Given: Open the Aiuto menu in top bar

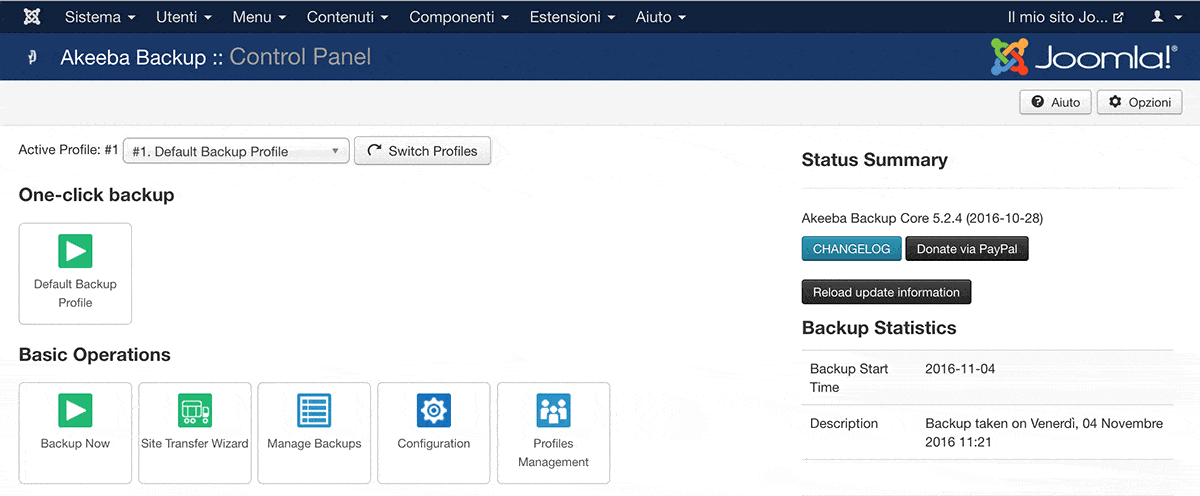Looking at the screenshot, I should [x=661, y=17].
